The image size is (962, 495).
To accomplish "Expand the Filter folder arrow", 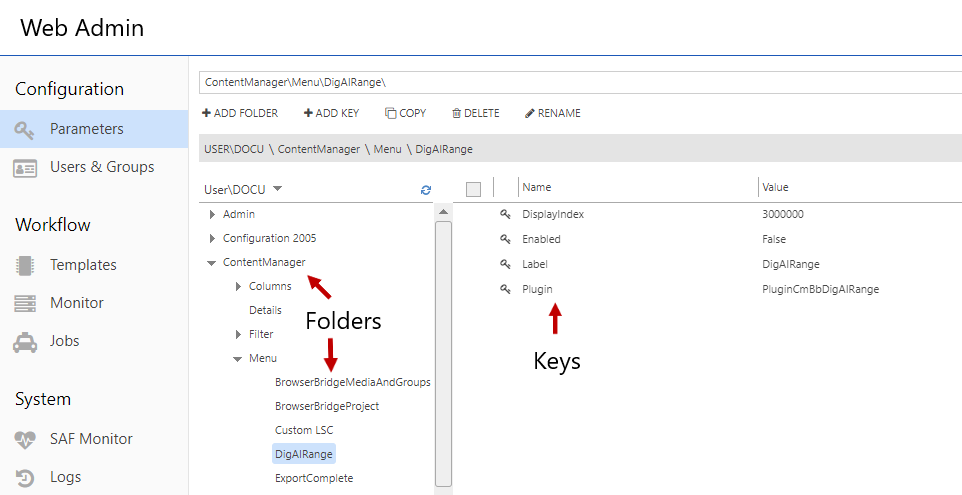I will tap(238, 334).
